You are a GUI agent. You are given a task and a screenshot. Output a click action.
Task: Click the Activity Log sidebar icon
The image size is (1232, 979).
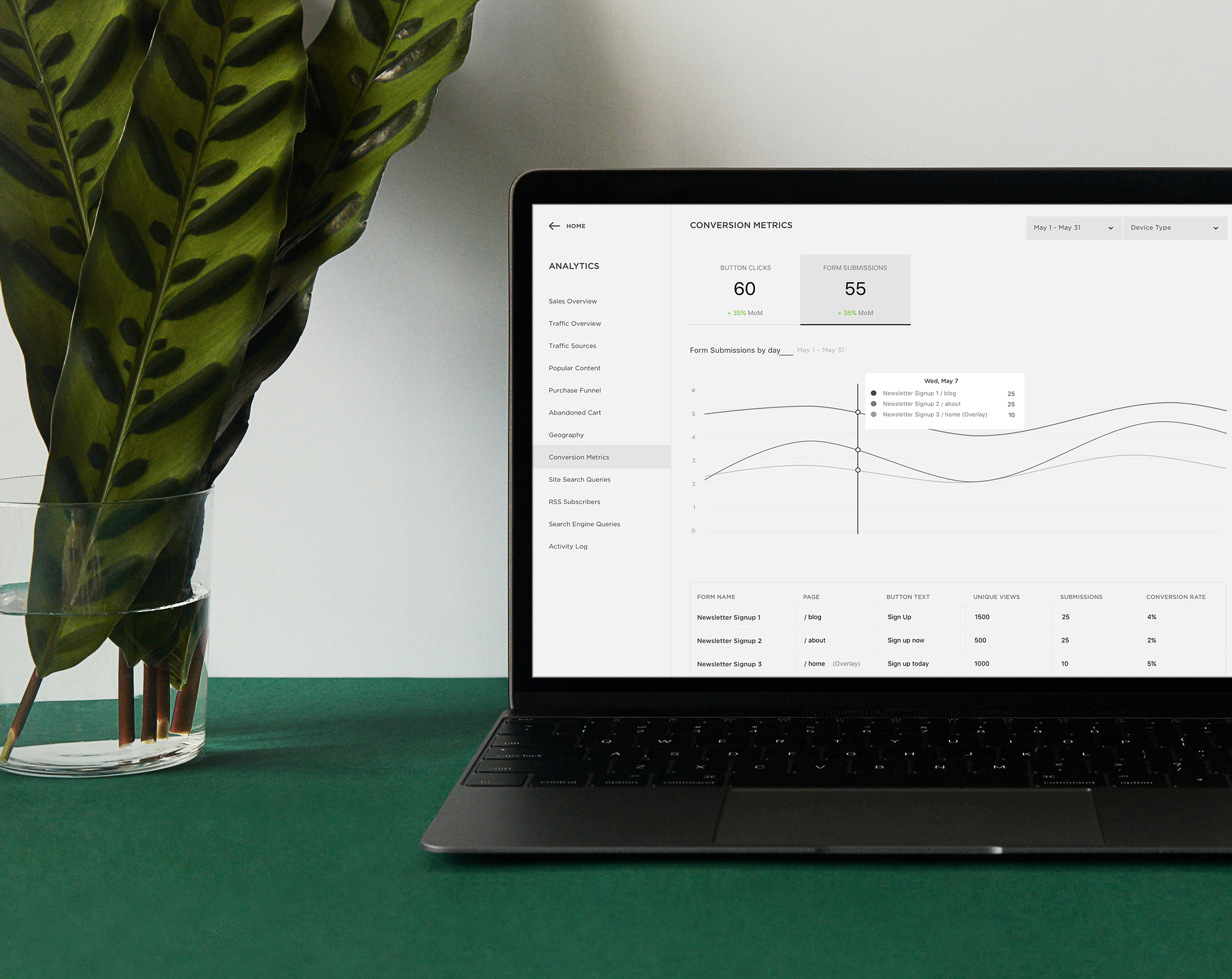point(568,545)
